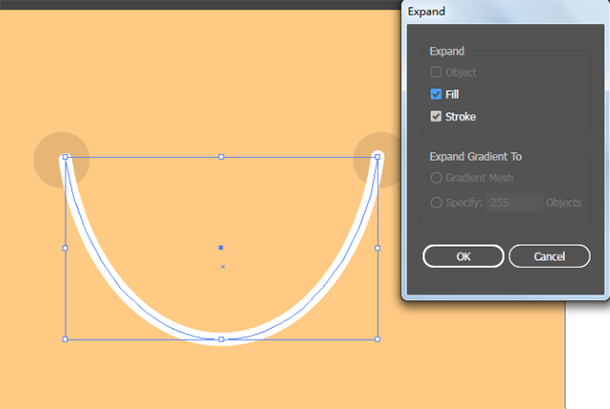This screenshot has height=409, width=610.
Task: Cancel the Expand dialog
Action: coord(549,256)
